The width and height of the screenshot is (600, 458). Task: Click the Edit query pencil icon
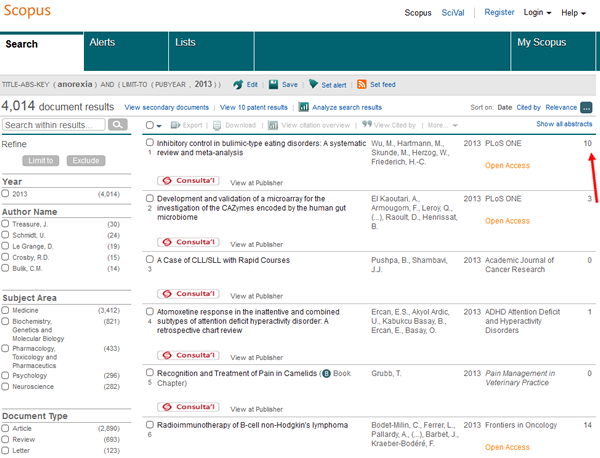click(x=238, y=86)
